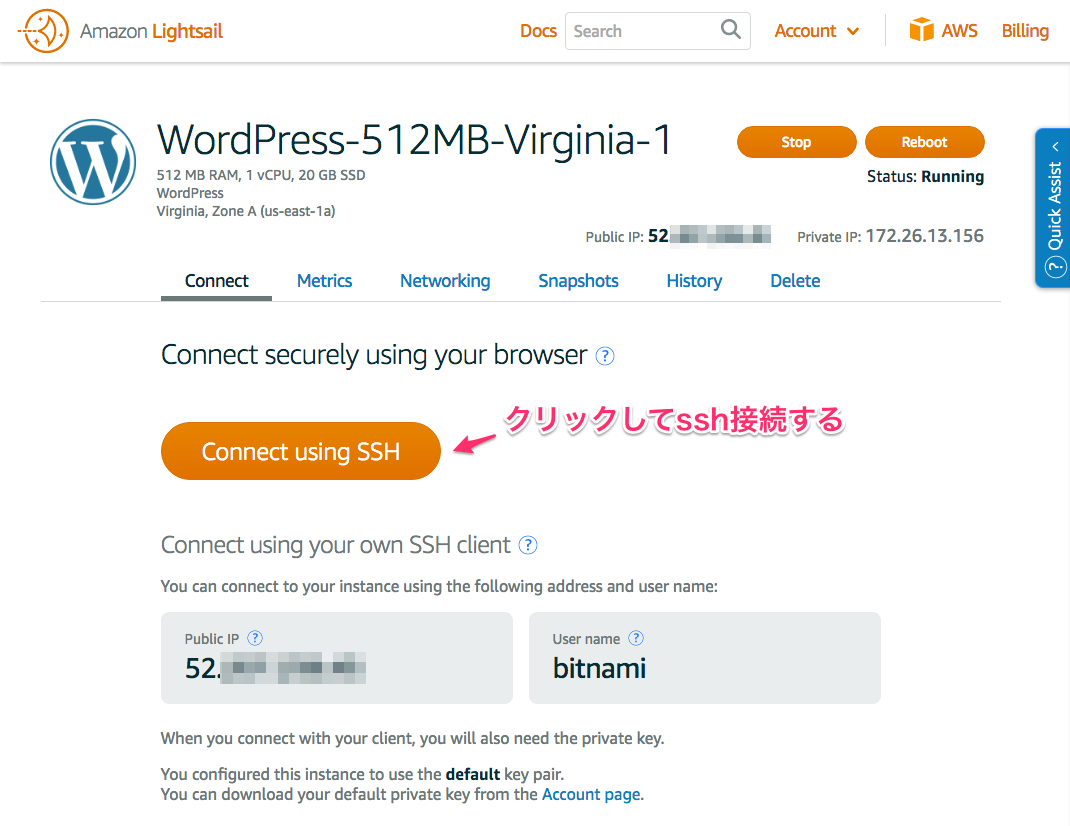Open the Account page link

590,794
